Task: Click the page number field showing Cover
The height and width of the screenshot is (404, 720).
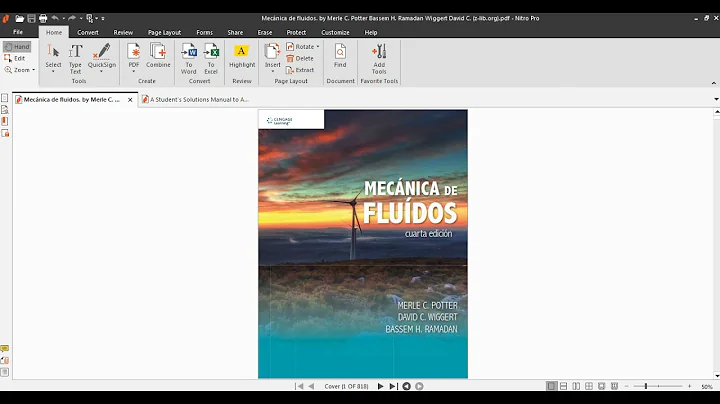Action: coord(346,387)
